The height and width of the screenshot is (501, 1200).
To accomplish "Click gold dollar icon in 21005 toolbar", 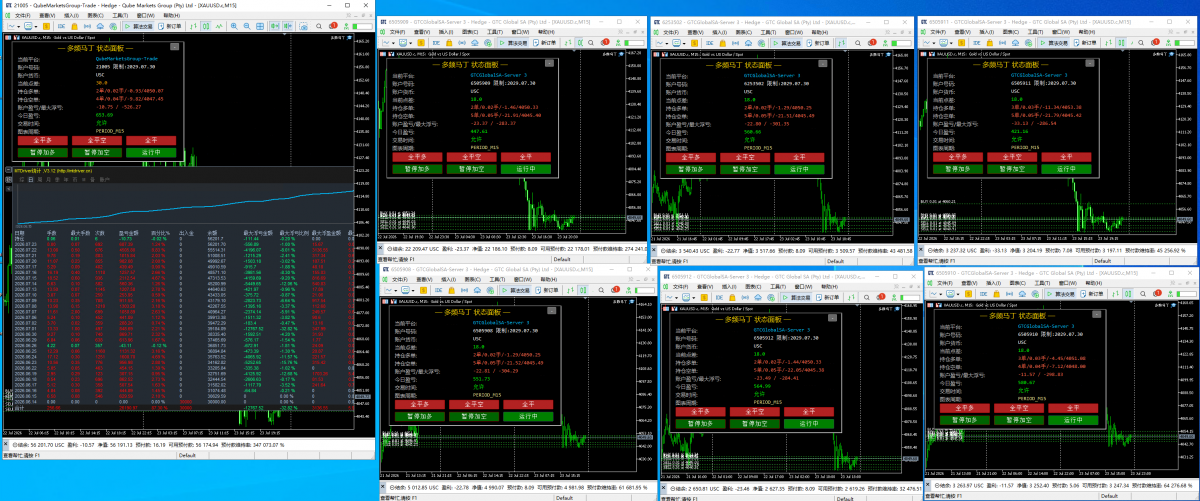I will (x=46, y=26).
